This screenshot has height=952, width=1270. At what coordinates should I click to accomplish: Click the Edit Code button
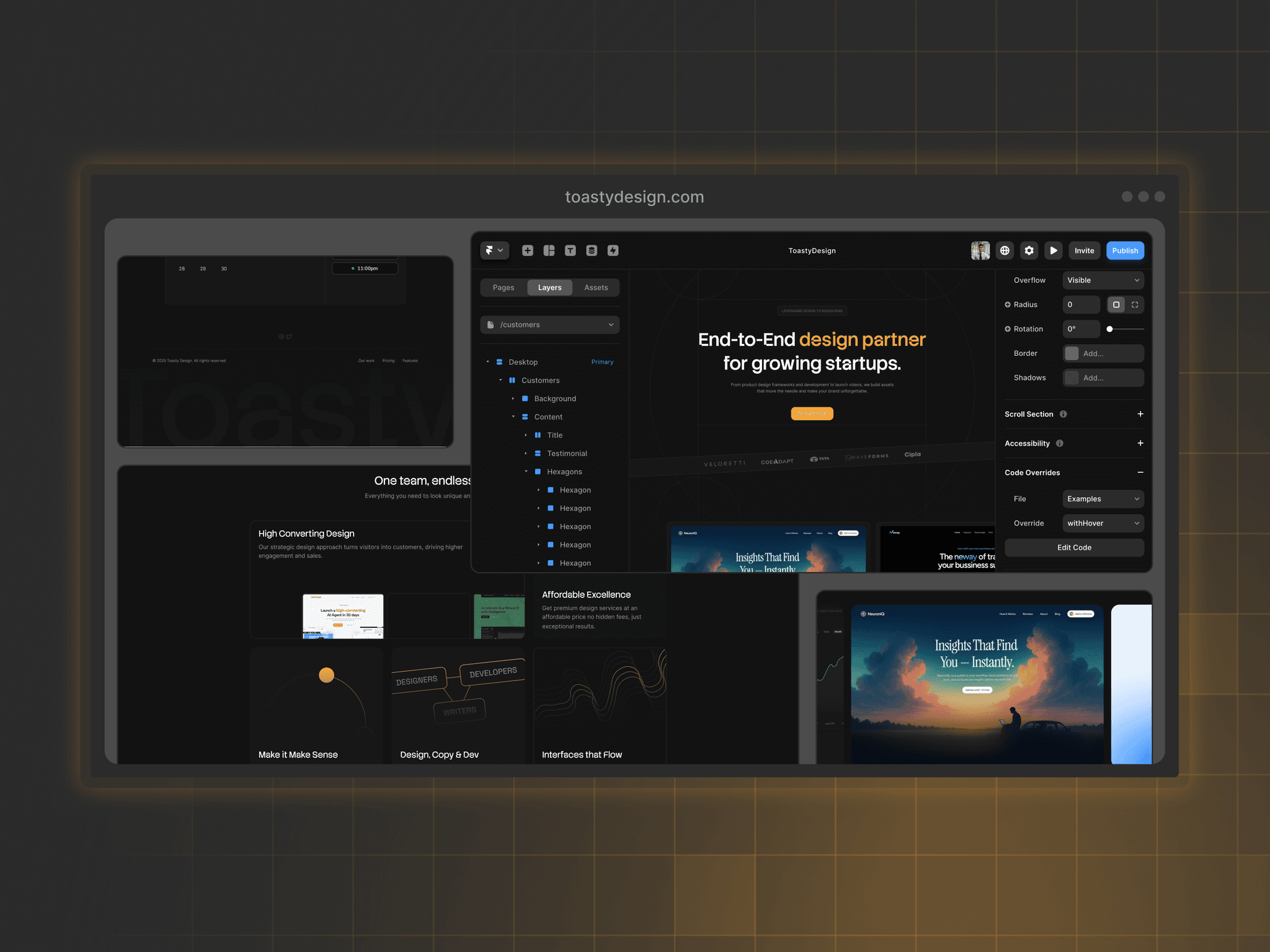pyautogui.click(x=1074, y=547)
